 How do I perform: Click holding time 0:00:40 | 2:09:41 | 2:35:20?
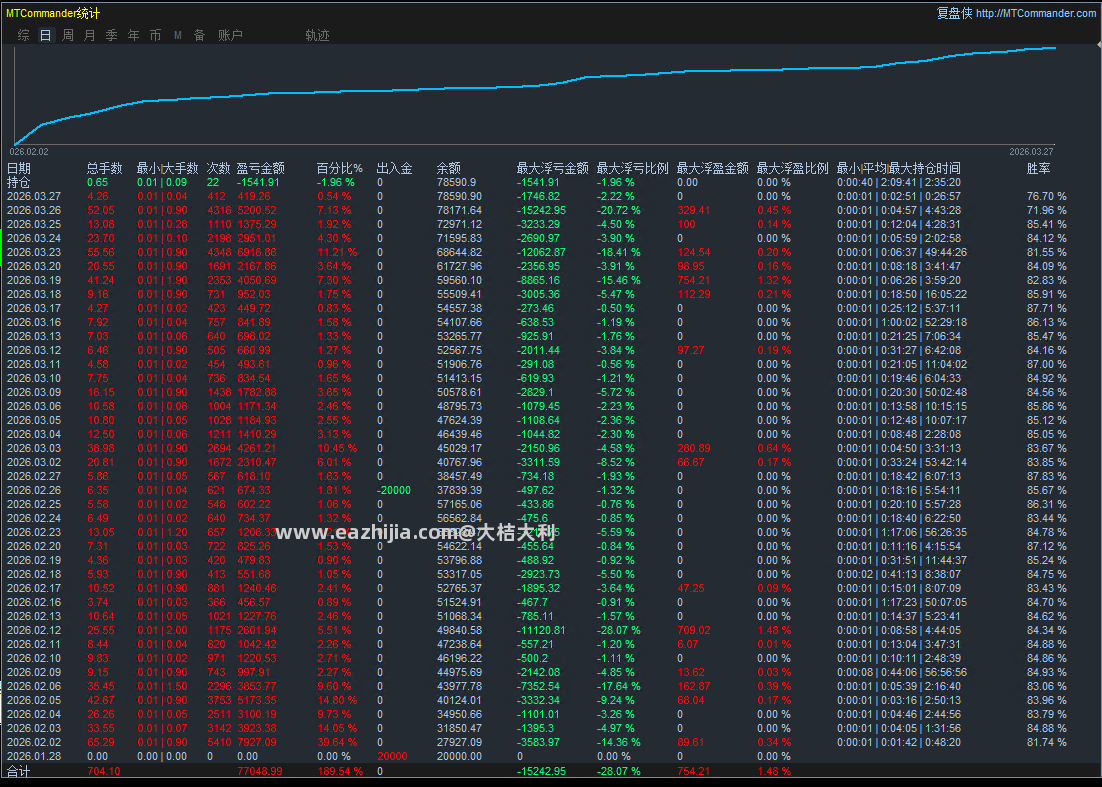(899, 183)
